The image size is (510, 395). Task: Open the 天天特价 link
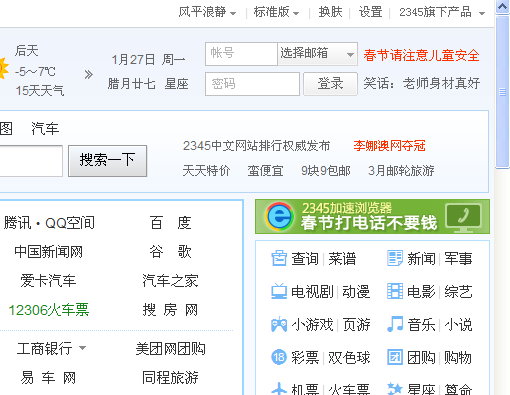[x=206, y=171]
